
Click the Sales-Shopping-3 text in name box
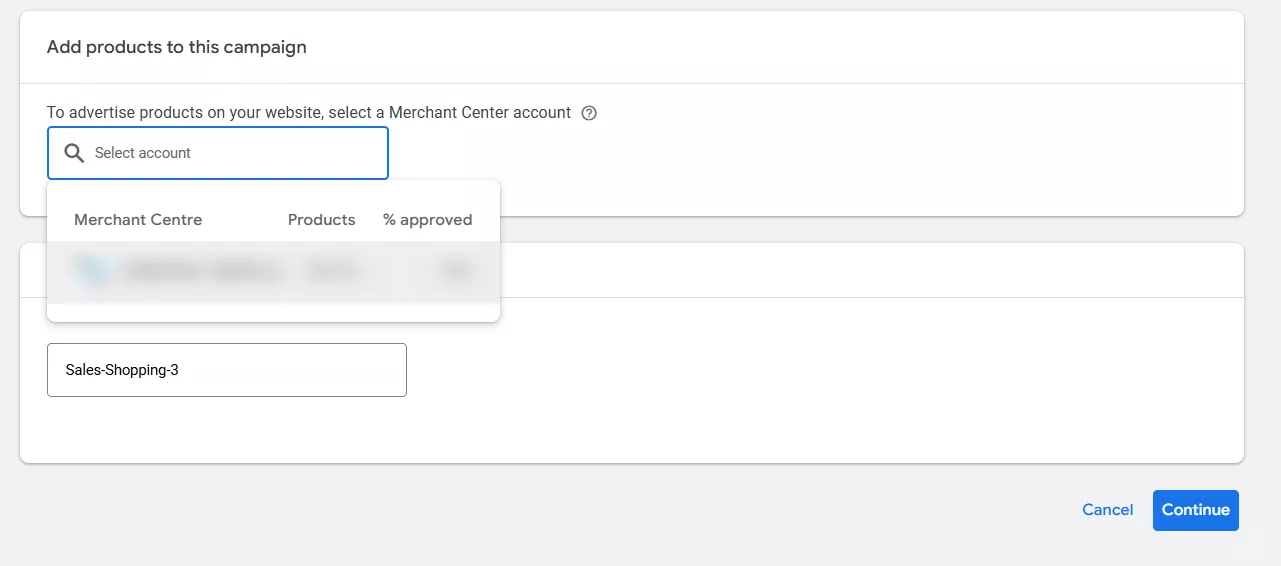click(x=122, y=370)
